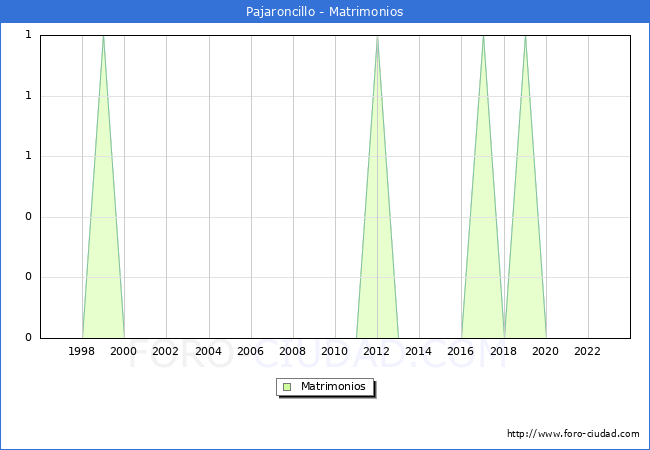The image size is (650, 450).
Task: Select the 2019 peak tip in chart
Action: [x=525, y=37]
